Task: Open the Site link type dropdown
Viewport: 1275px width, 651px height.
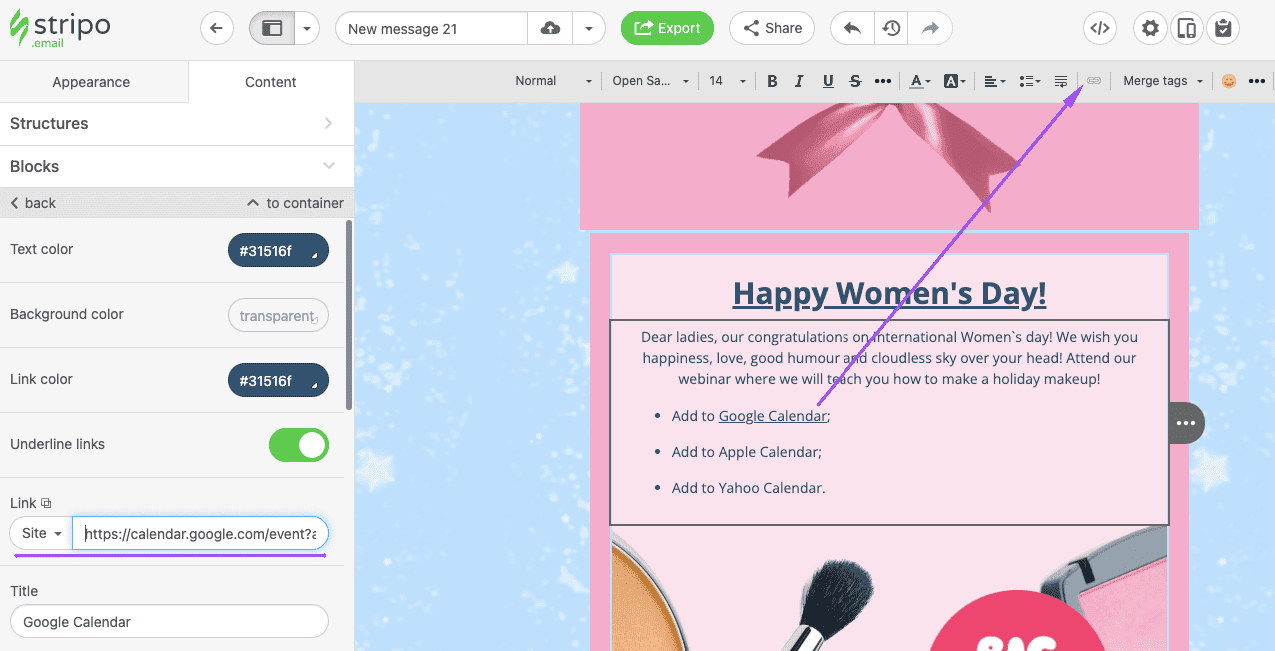Action: click(40, 533)
